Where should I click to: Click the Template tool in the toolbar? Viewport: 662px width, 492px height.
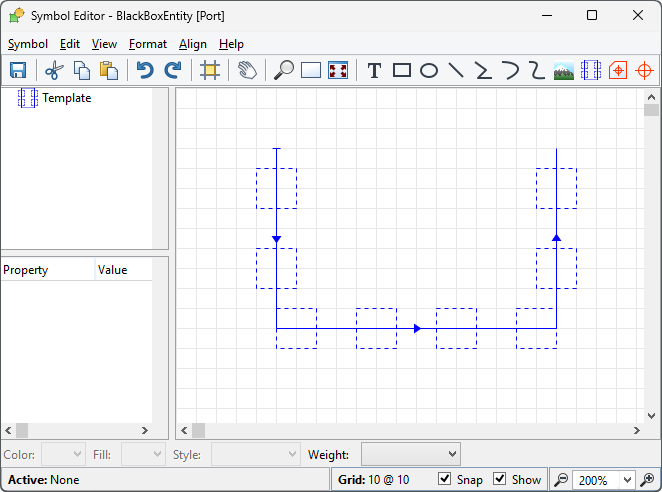coord(591,71)
